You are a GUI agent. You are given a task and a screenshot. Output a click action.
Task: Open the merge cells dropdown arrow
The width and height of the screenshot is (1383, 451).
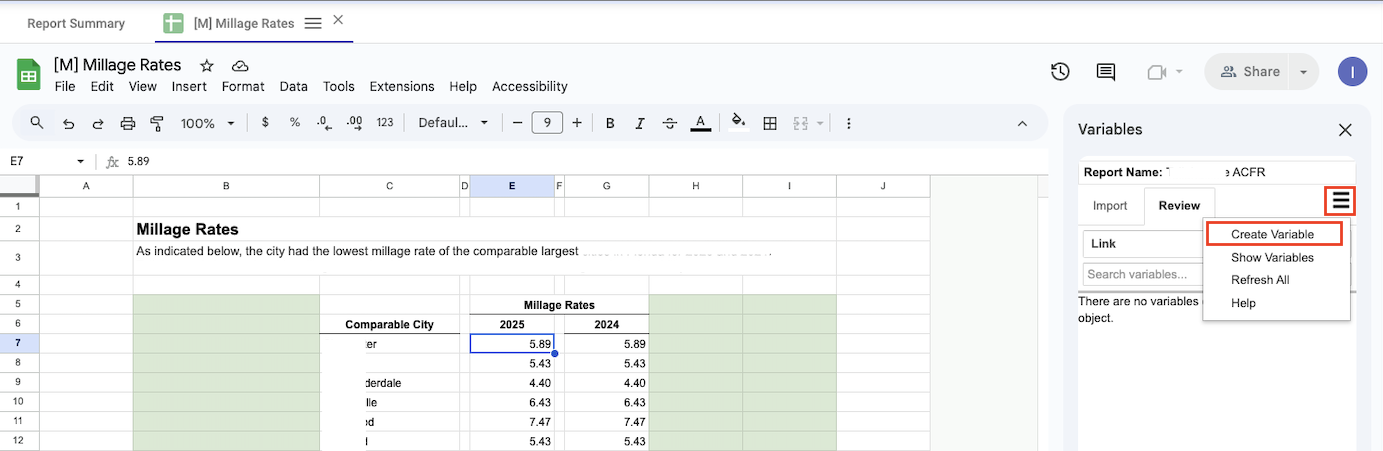pyautogui.click(x=820, y=123)
